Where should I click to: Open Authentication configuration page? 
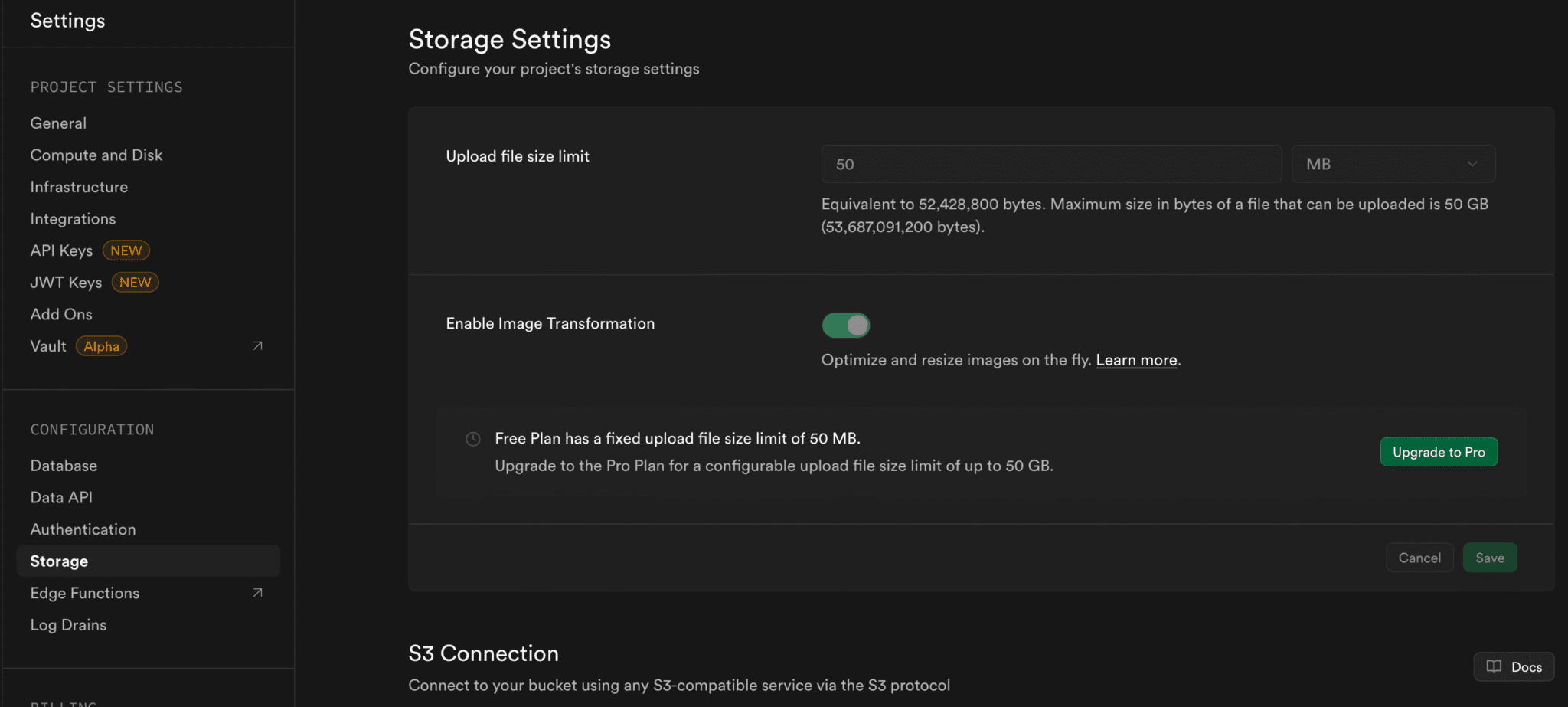pos(83,529)
